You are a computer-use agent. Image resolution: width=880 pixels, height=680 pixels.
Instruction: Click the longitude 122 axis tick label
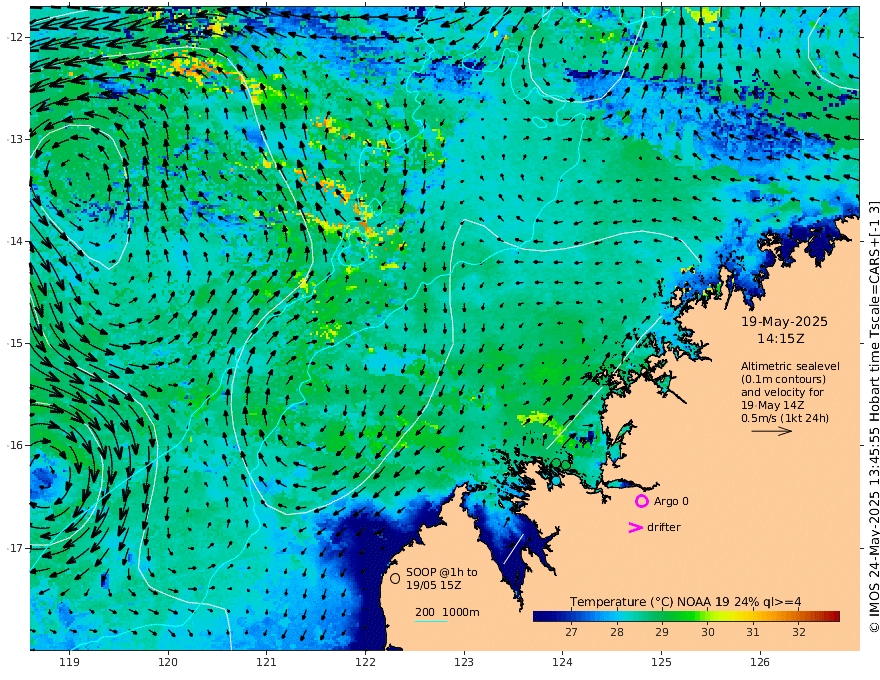tap(365, 662)
